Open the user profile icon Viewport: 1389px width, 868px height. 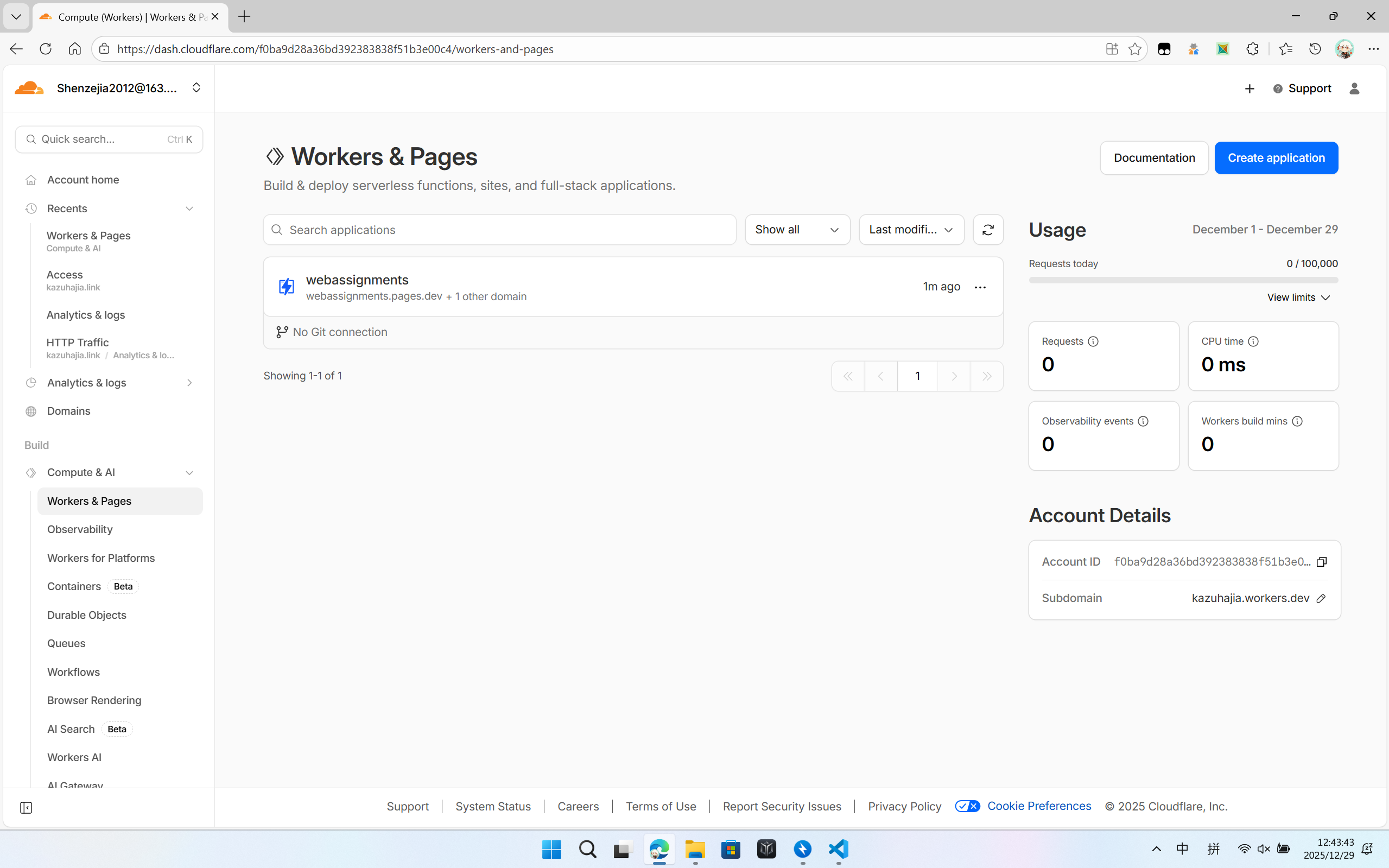click(x=1354, y=88)
